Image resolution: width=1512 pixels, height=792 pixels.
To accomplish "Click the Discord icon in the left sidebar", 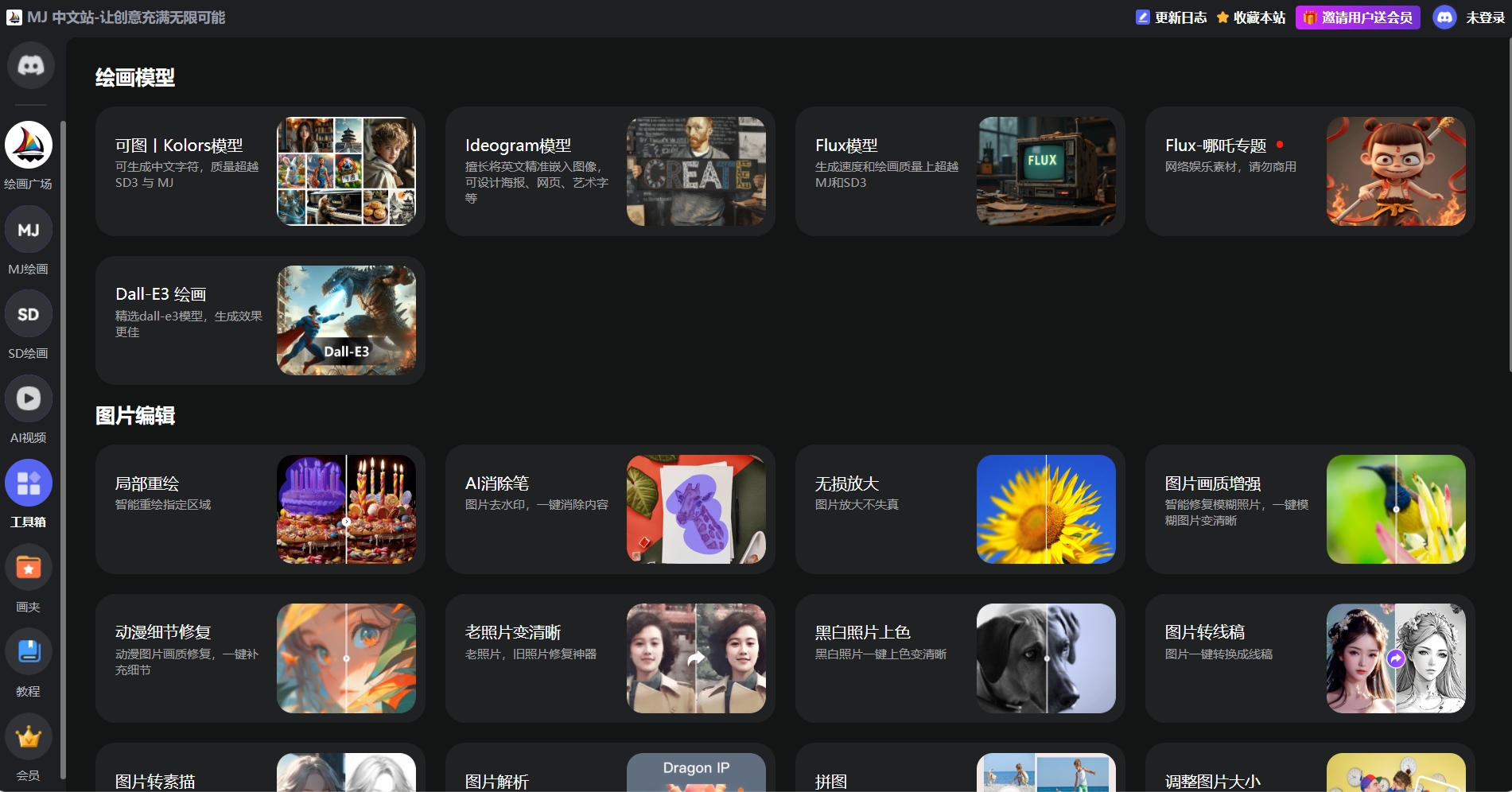I will (30, 65).
